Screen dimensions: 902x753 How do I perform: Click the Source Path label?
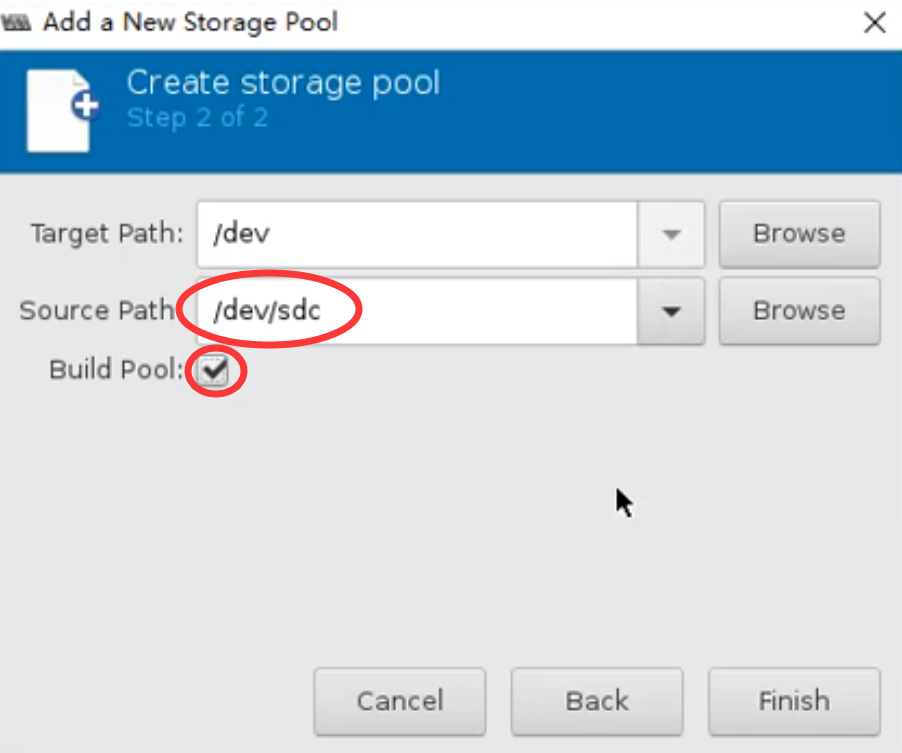(x=97, y=311)
